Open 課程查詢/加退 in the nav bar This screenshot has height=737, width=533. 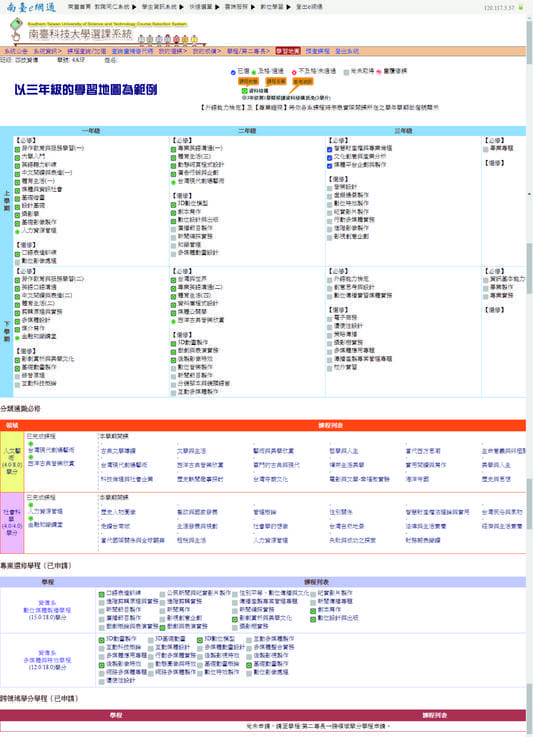click(86, 51)
